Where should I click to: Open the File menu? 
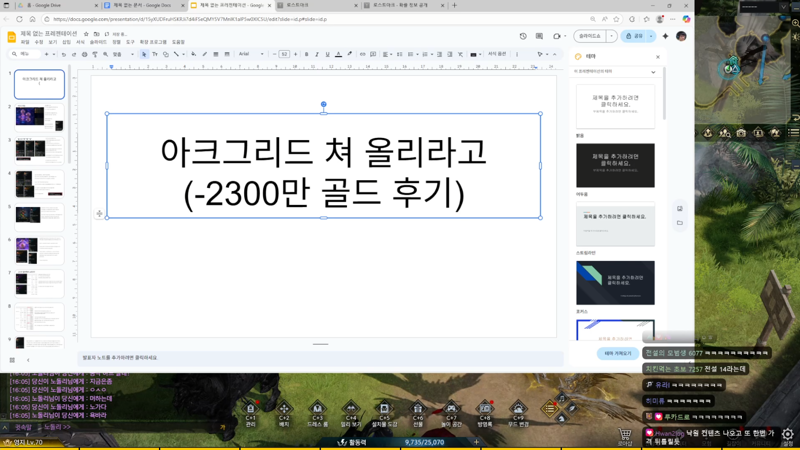point(25,42)
